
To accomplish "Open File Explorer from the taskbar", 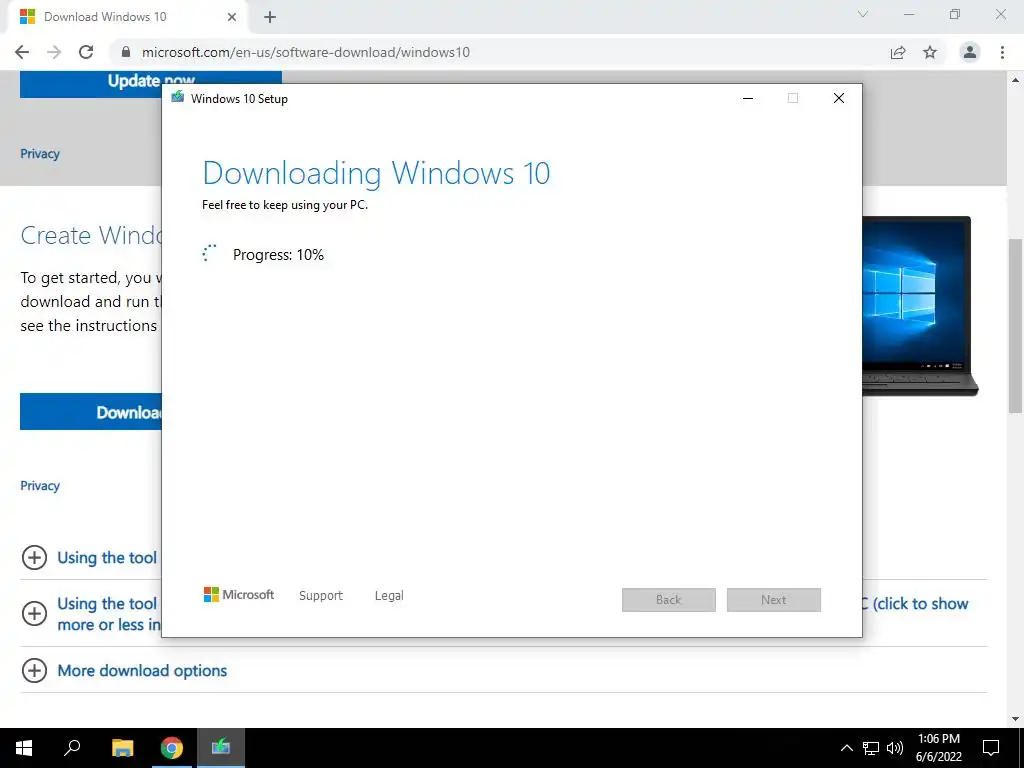I will tap(122, 748).
